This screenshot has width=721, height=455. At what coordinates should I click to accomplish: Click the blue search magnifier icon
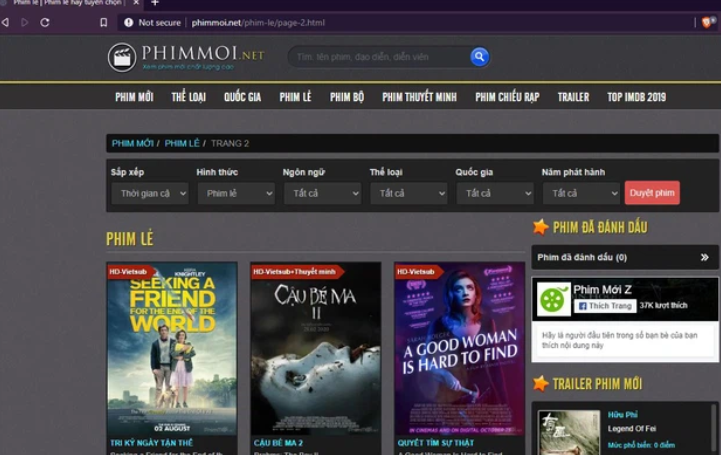click(479, 57)
